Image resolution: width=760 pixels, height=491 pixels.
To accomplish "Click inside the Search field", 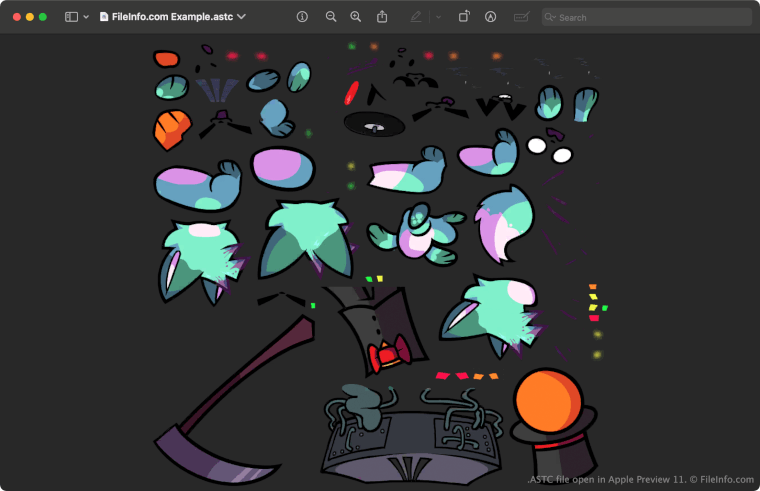I will (x=647, y=17).
